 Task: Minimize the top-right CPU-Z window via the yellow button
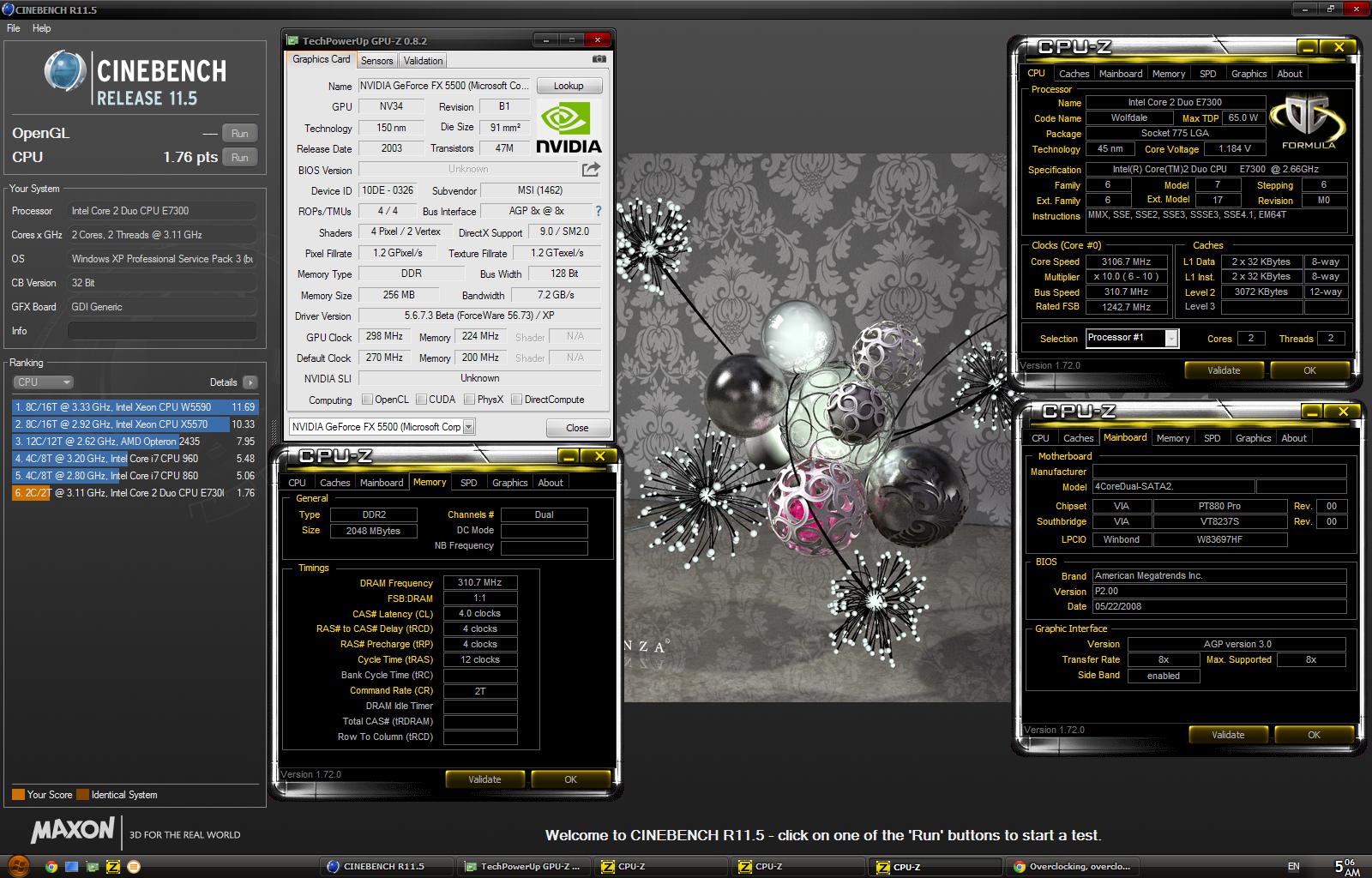click(x=1308, y=47)
